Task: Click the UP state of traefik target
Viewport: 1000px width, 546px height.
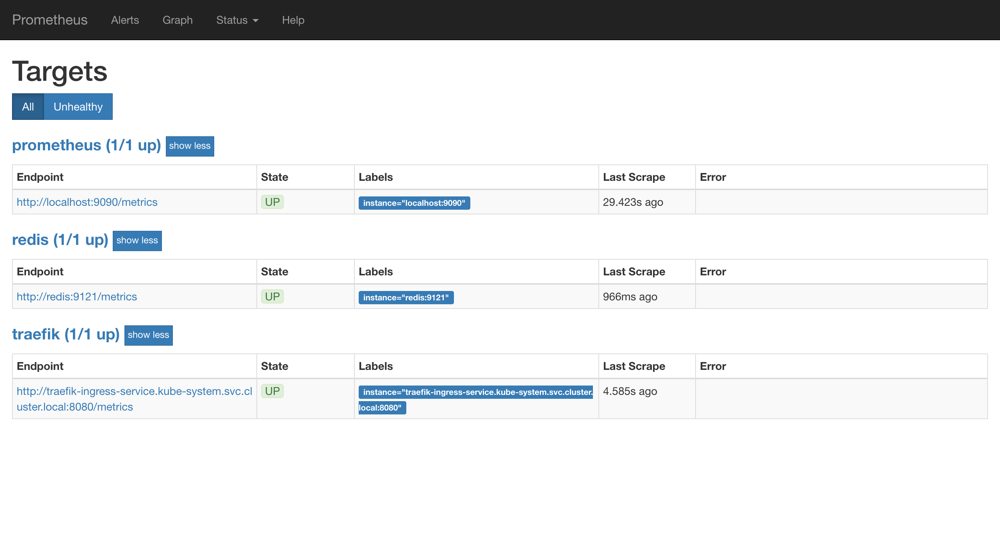Action: pyautogui.click(x=272, y=391)
